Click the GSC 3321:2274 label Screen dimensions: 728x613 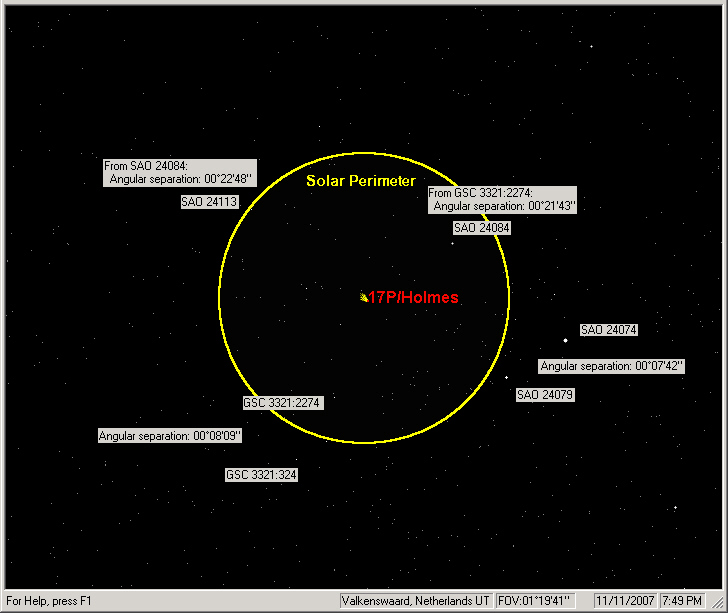[283, 403]
